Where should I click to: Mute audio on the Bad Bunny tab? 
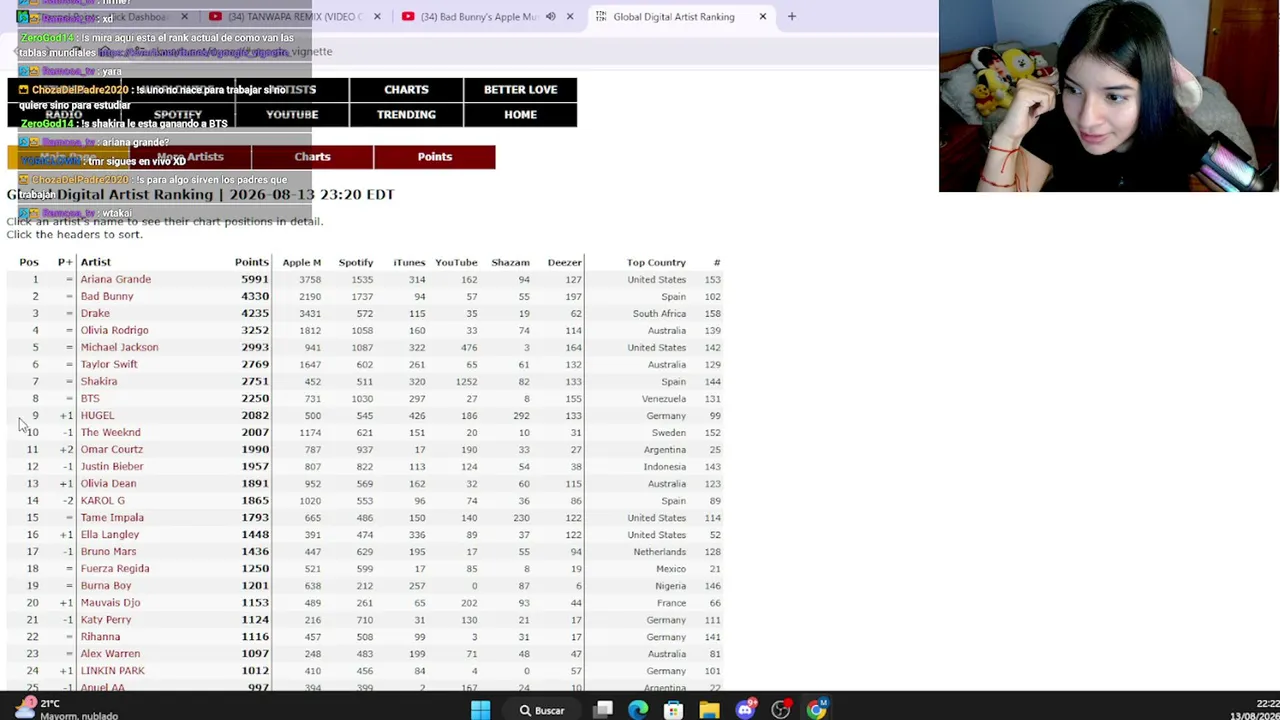550,16
